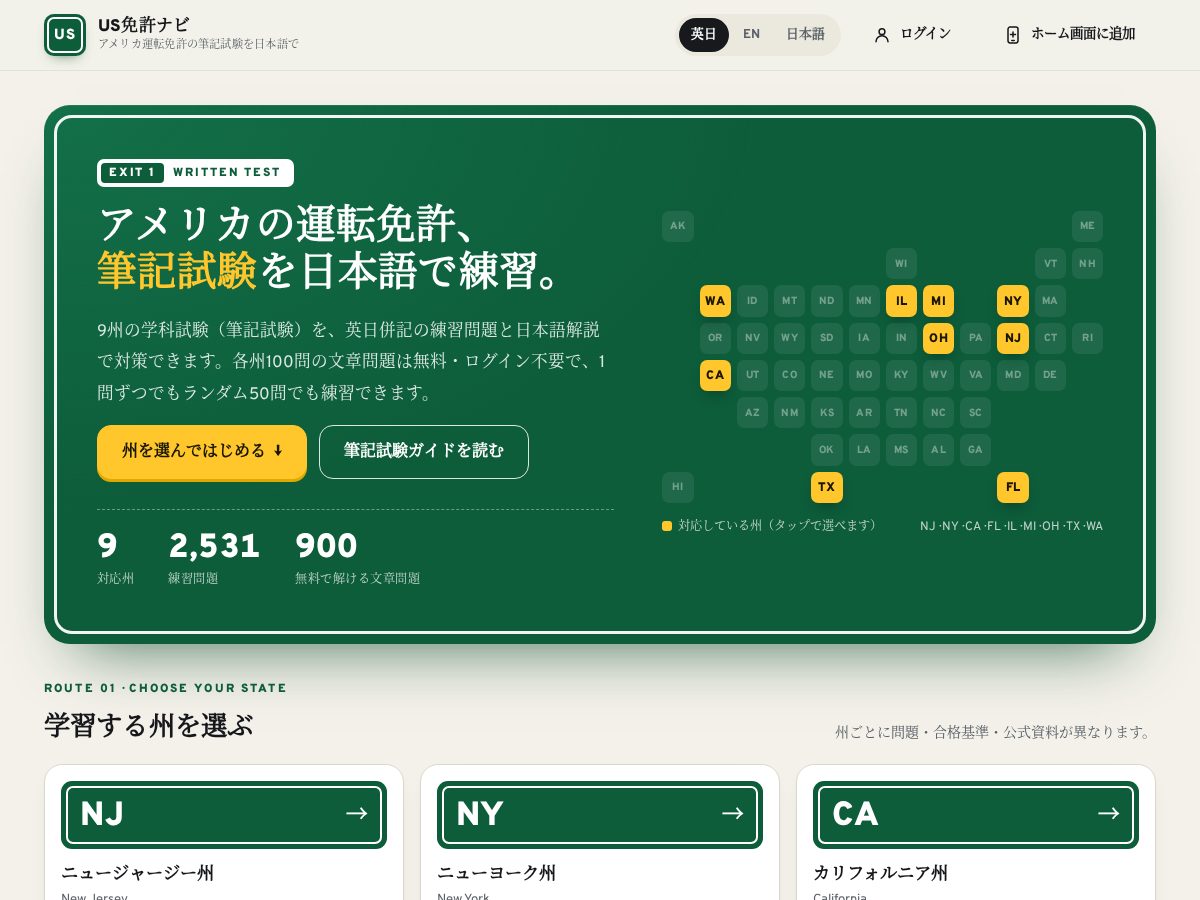Viewport: 1200px width, 900px height.
Task: Select TX state tile on the map
Action: pyautogui.click(x=827, y=488)
